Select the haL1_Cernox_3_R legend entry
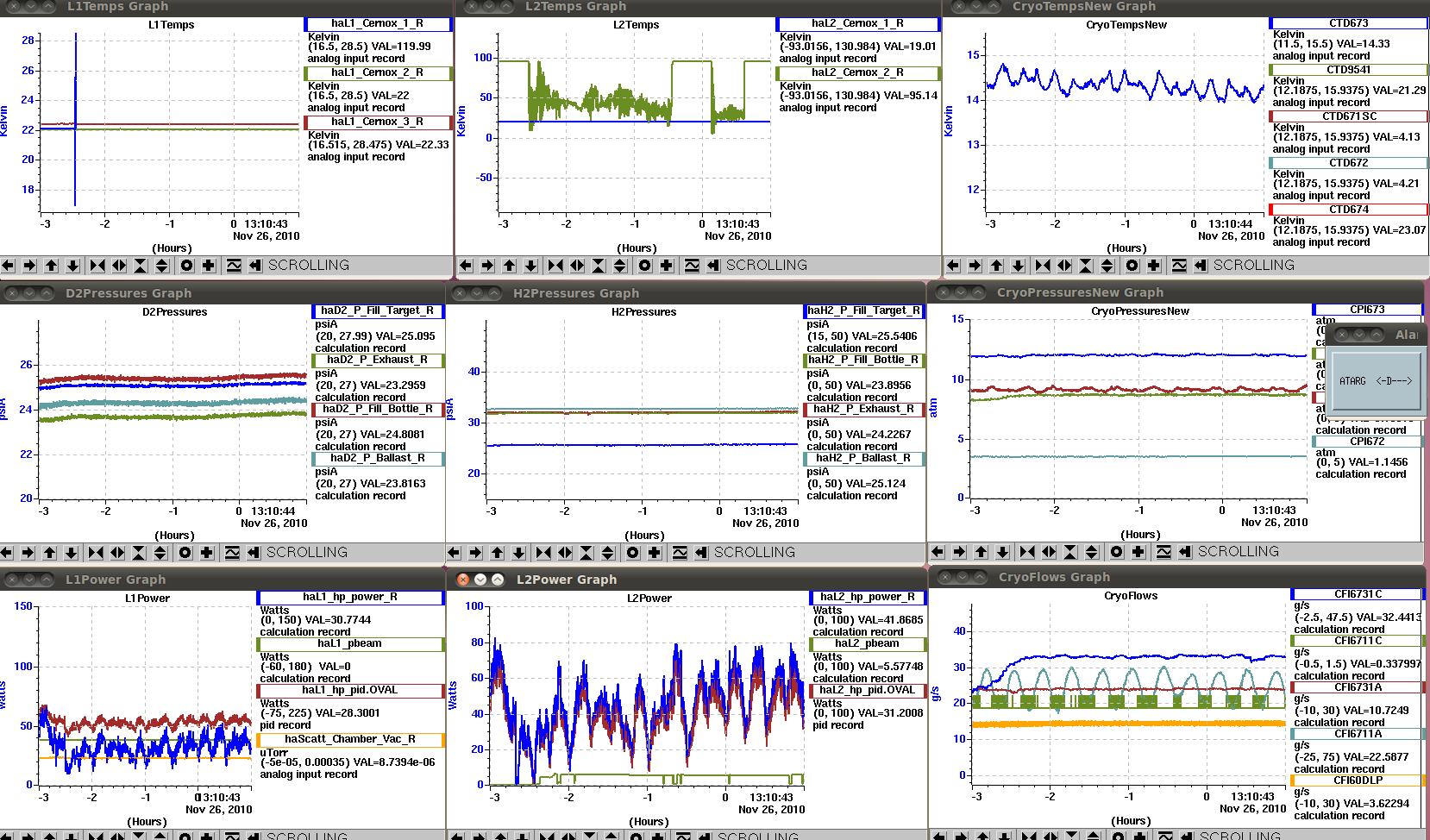 coord(378,122)
